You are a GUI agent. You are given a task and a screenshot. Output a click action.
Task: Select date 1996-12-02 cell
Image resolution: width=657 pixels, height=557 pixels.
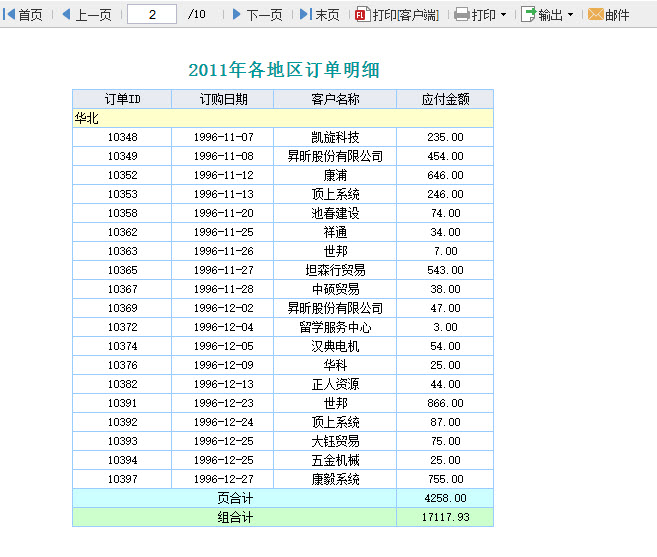tap(222, 308)
